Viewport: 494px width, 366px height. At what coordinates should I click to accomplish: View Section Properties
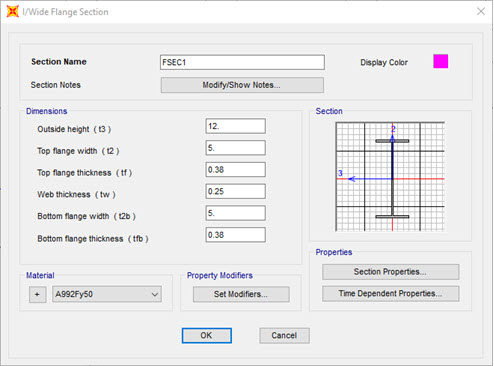point(390,272)
